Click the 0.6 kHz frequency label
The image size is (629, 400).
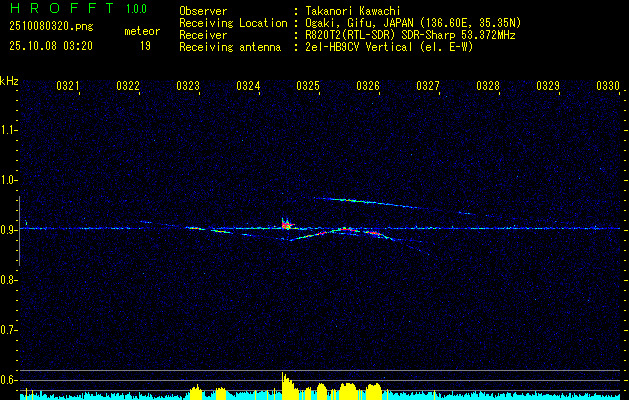tap(8, 380)
